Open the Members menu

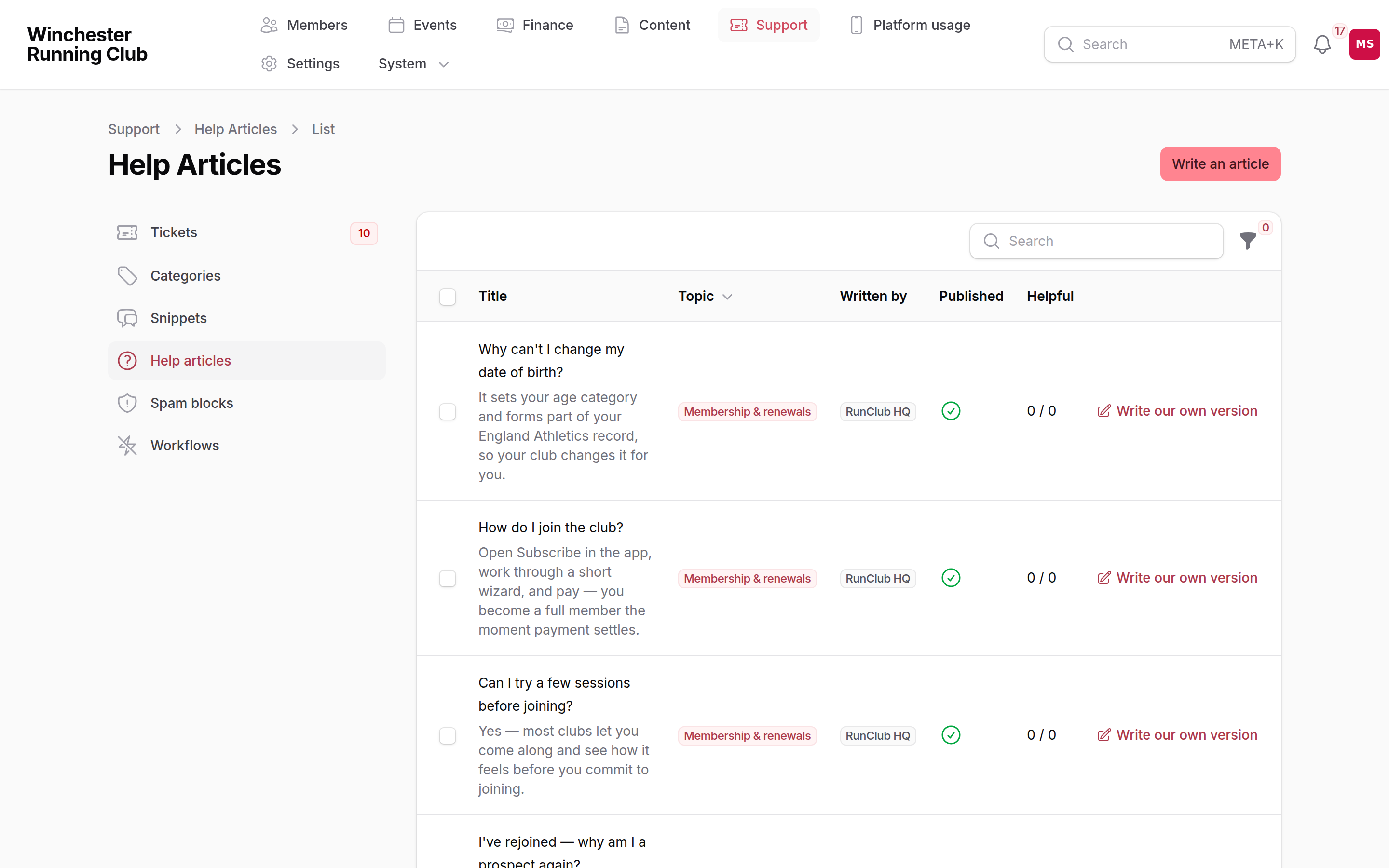pos(304,25)
